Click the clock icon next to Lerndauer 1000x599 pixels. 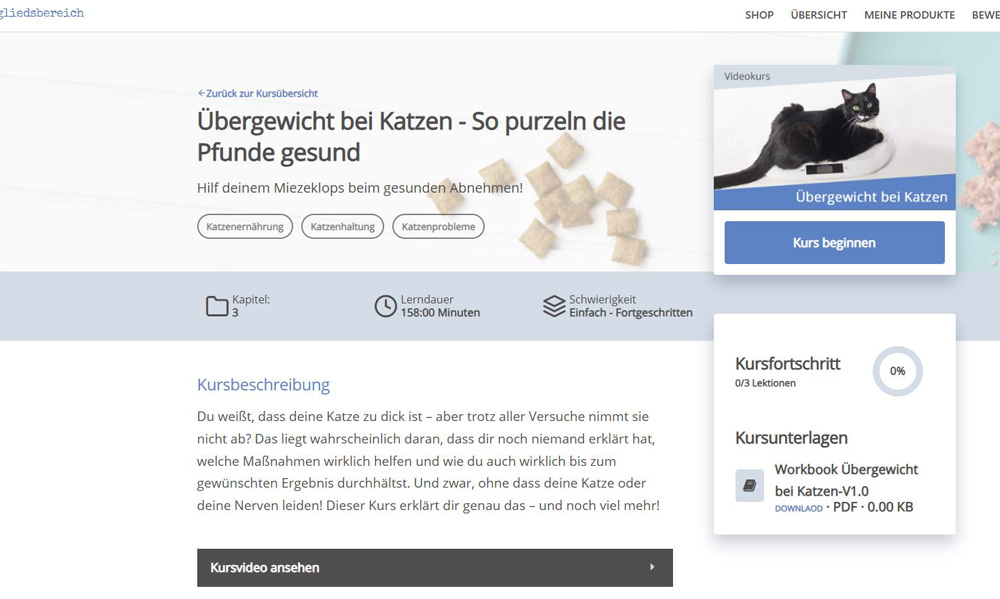(x=386, y=306)
